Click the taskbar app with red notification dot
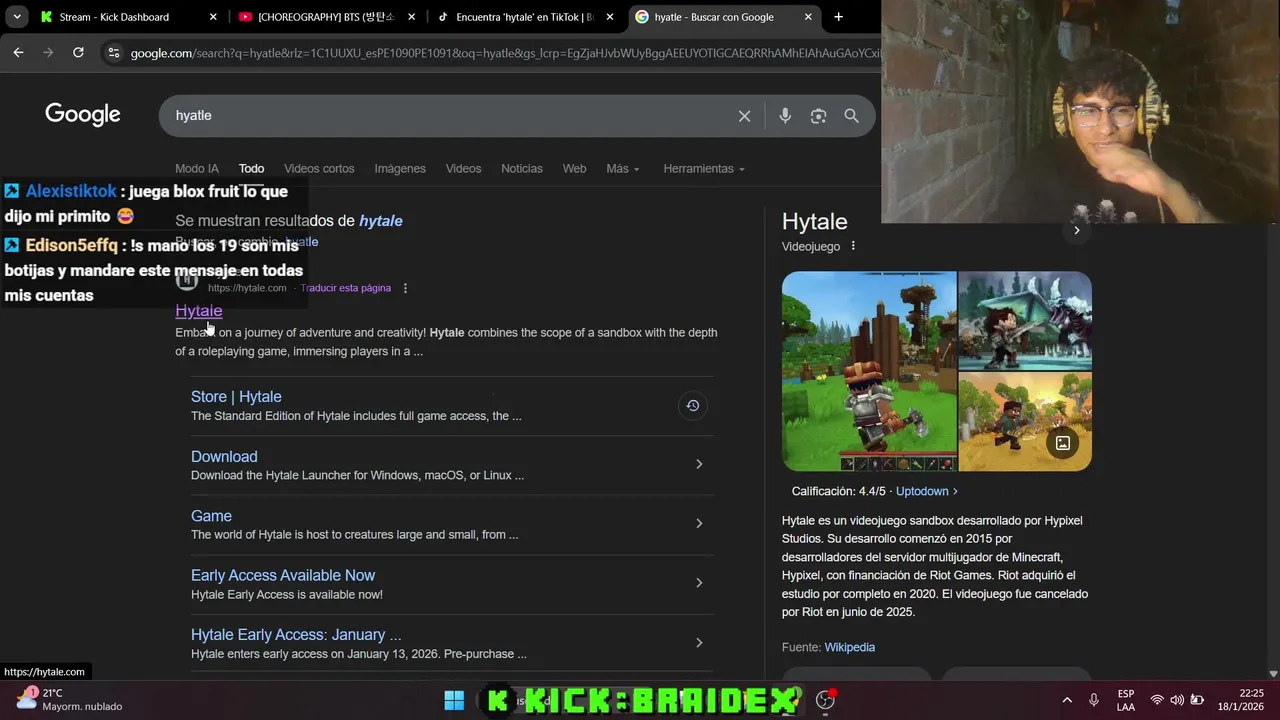The width and height of the screenshot is (1280, 720). tap(825, 700)
